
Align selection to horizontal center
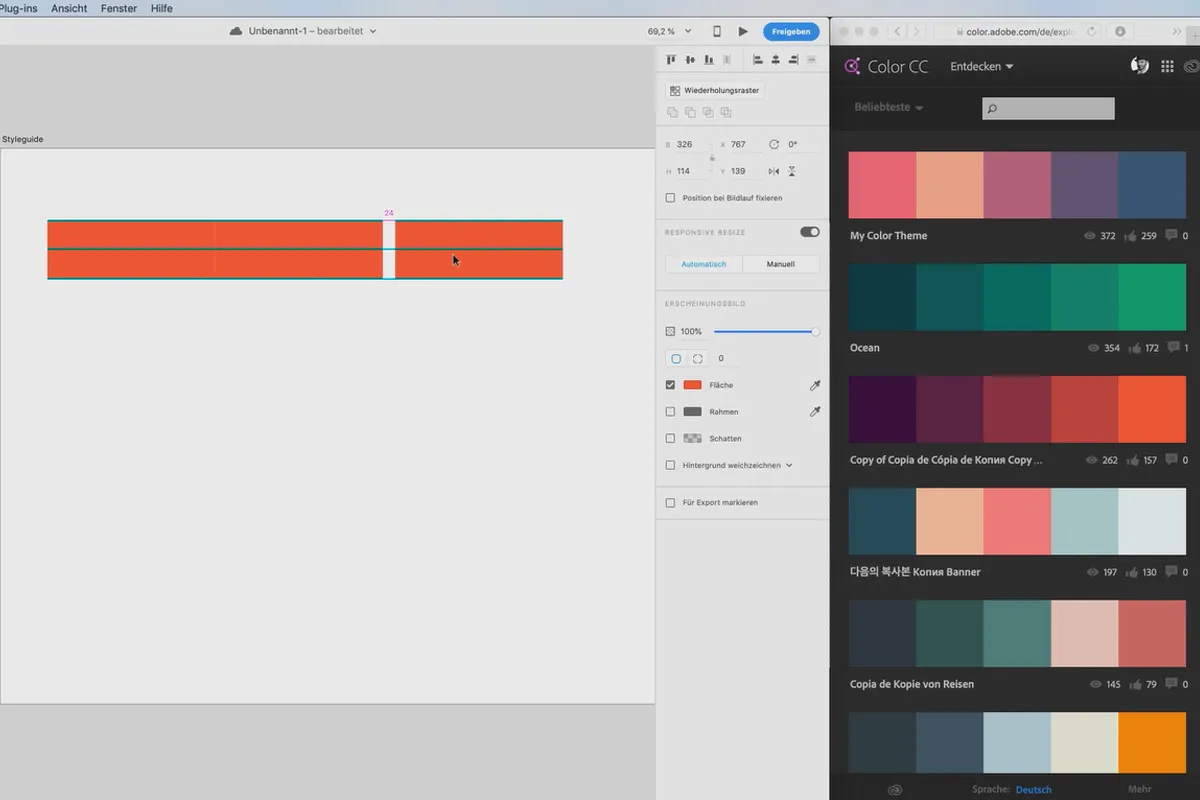pyautogui.click(x=775, y=60)
